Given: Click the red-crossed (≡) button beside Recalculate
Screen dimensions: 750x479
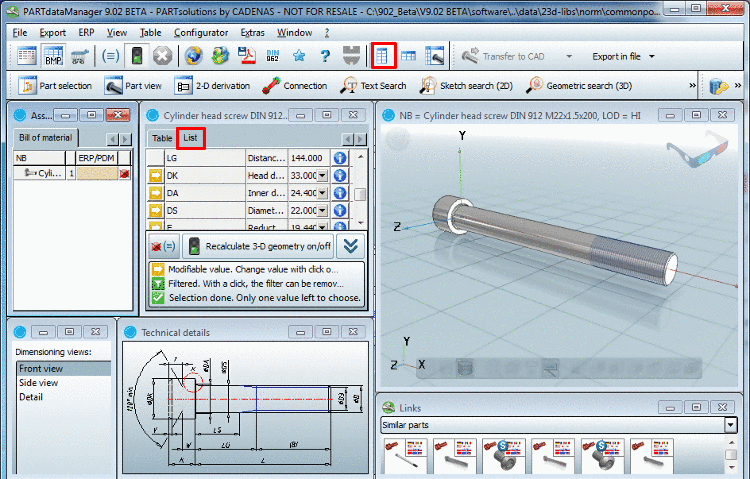Looking at the screenshot, I should pyautogui.click(x=164, y=246).
